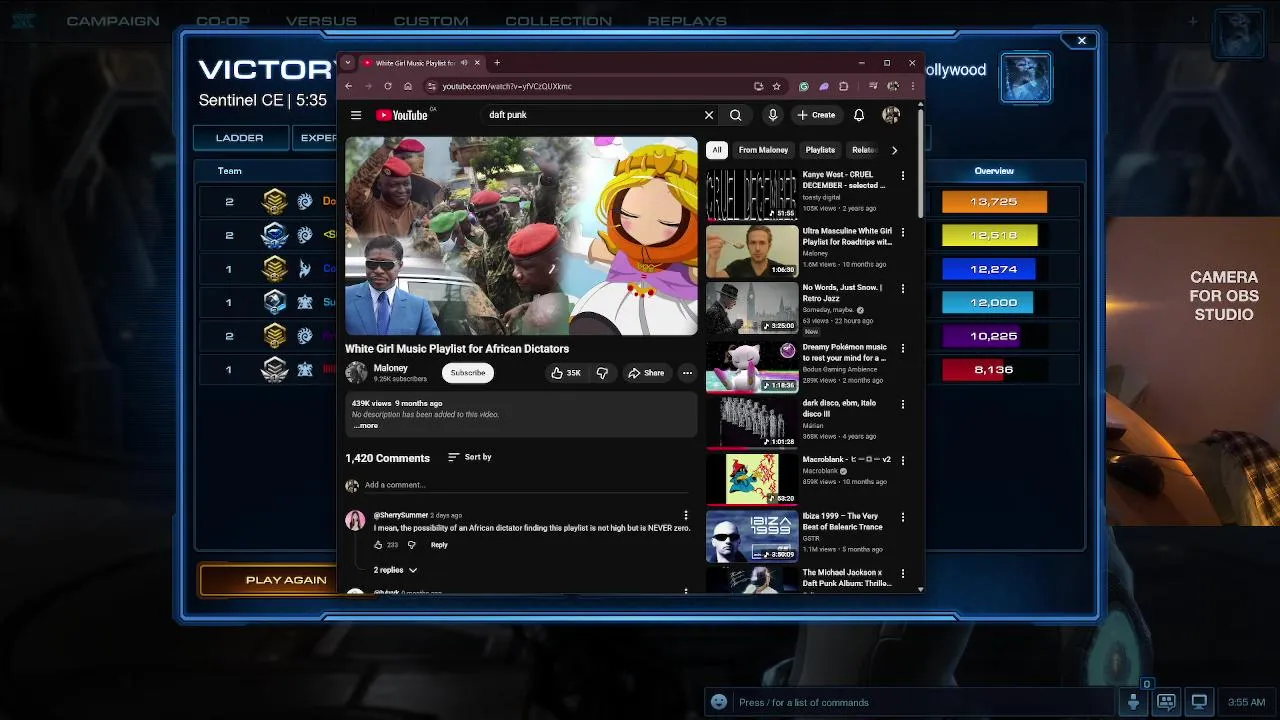Go to the YouTube home logo

(x=402, y=115)
